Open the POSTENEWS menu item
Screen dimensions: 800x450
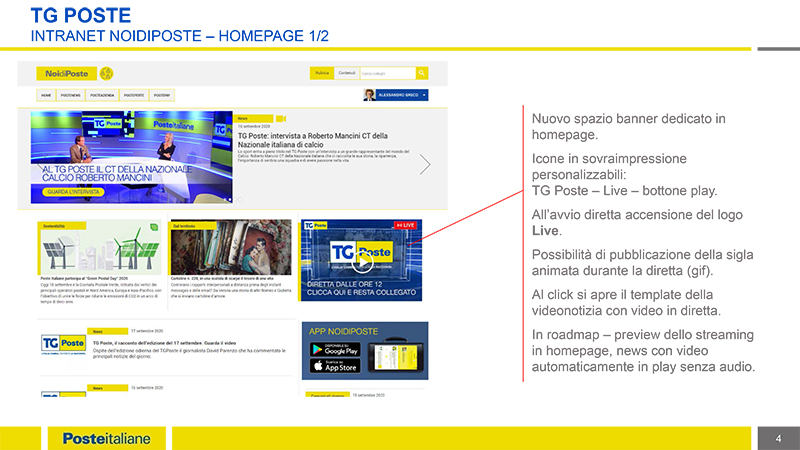point(71,95)
